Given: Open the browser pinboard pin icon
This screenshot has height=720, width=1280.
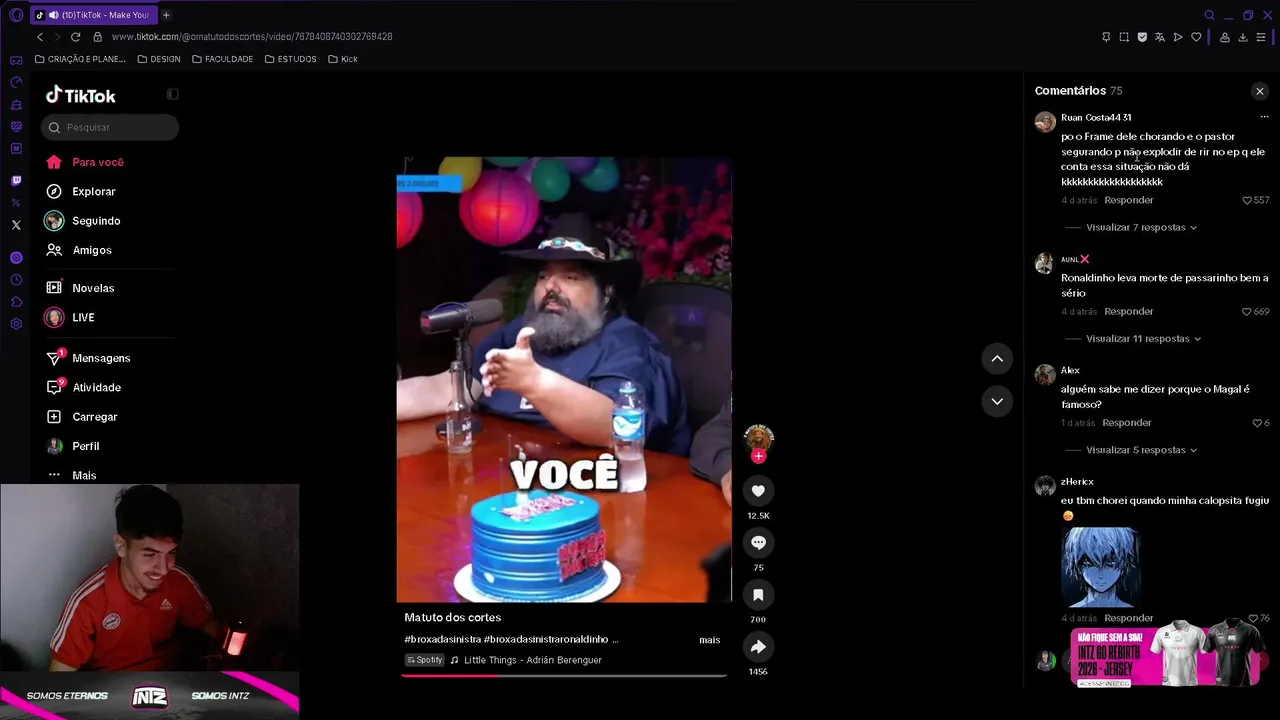Looking at the screenshot, I should [1106, 37].
